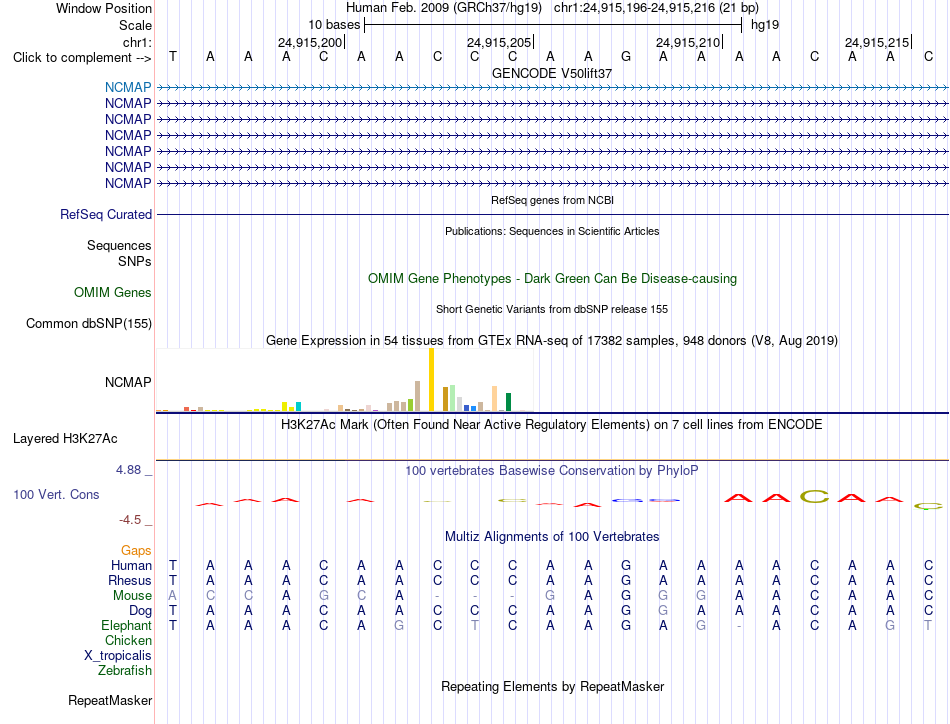
Task: Click the dark green bar in GTEx chart
Action: click(x=508, y=402)
